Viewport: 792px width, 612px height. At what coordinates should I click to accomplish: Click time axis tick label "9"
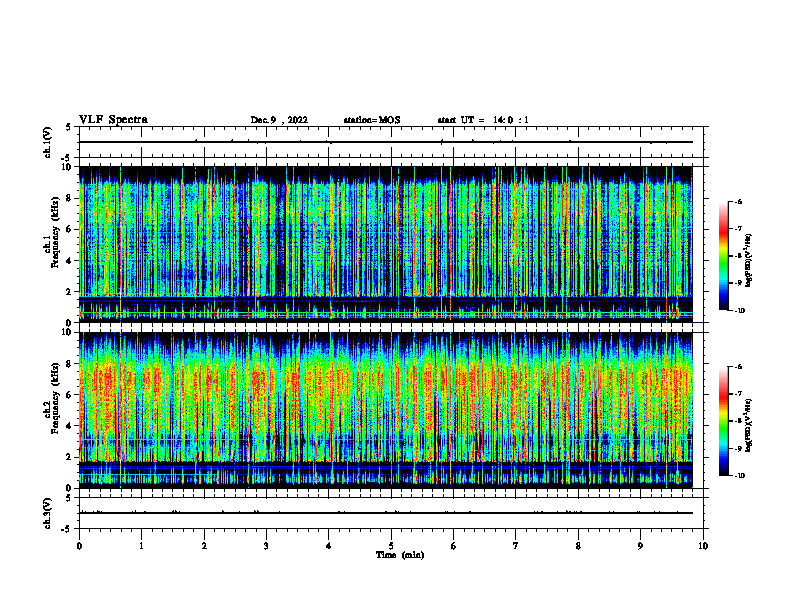tap(640, 546)
